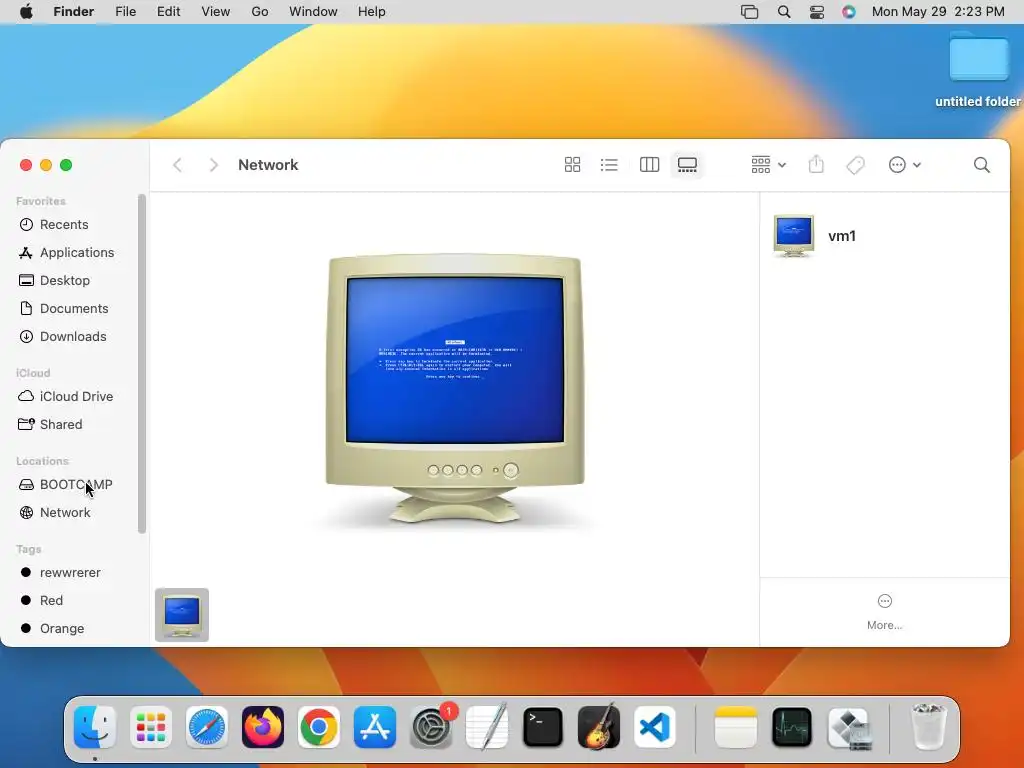Launch Safari from the Dock

(x=207, y=727)
